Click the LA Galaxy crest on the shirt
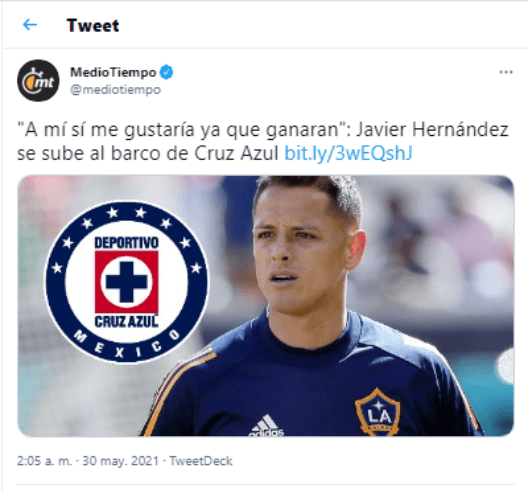 pyautogui.click(x=378, y=412)
